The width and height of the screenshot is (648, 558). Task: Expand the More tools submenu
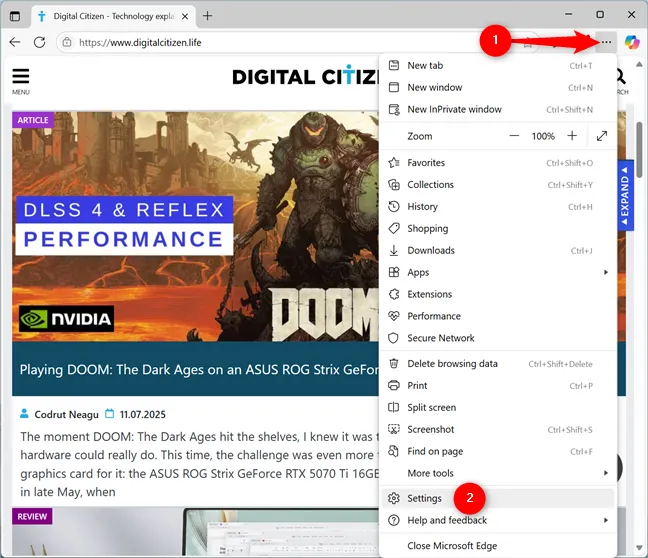pos(497,473)
